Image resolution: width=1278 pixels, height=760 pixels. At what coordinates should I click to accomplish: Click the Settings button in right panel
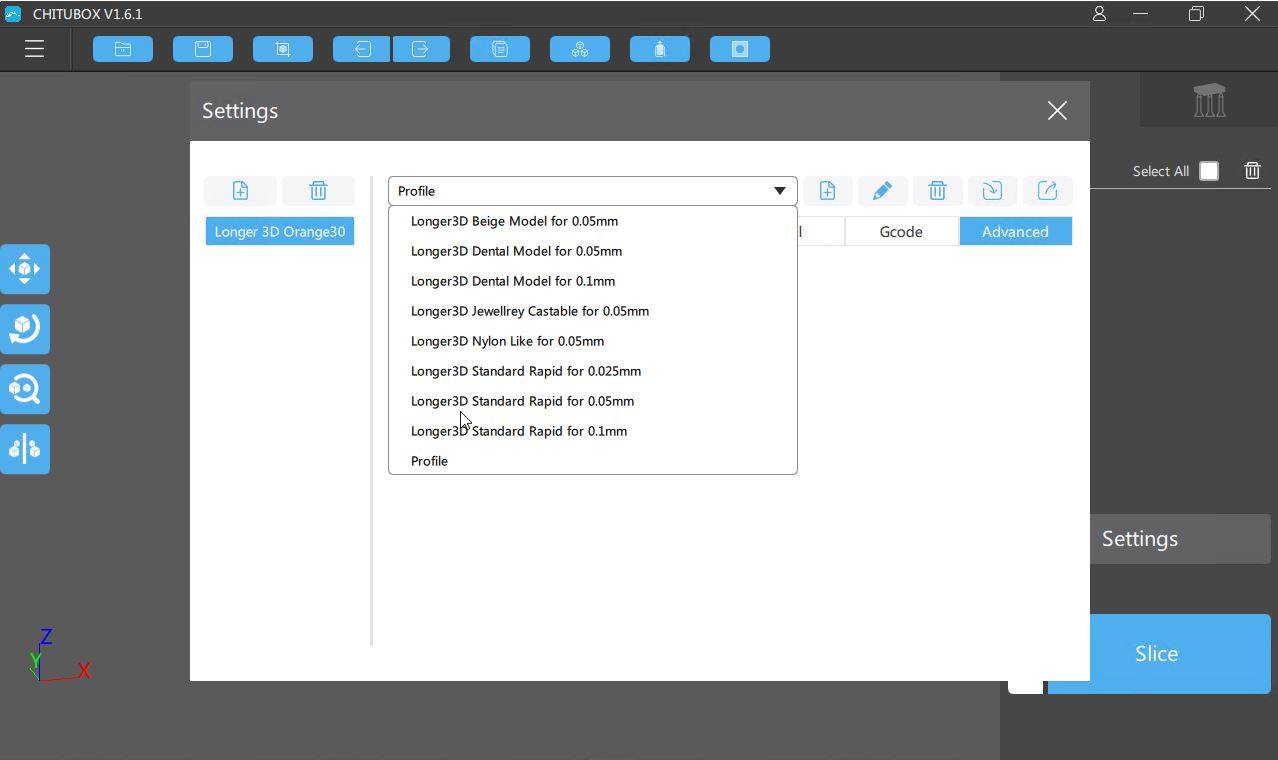click(1180, 539)
